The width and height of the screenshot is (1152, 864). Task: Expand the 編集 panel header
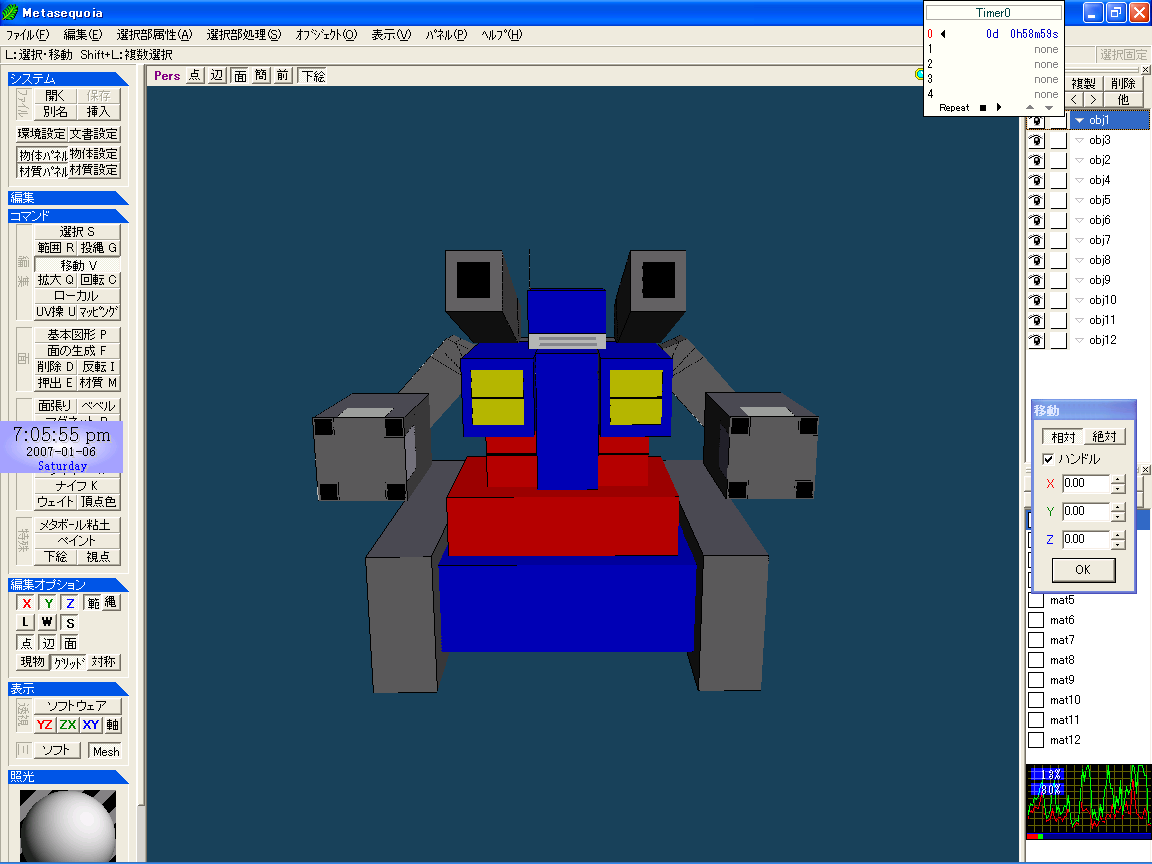pyautogui.click(x=68, y=198)
